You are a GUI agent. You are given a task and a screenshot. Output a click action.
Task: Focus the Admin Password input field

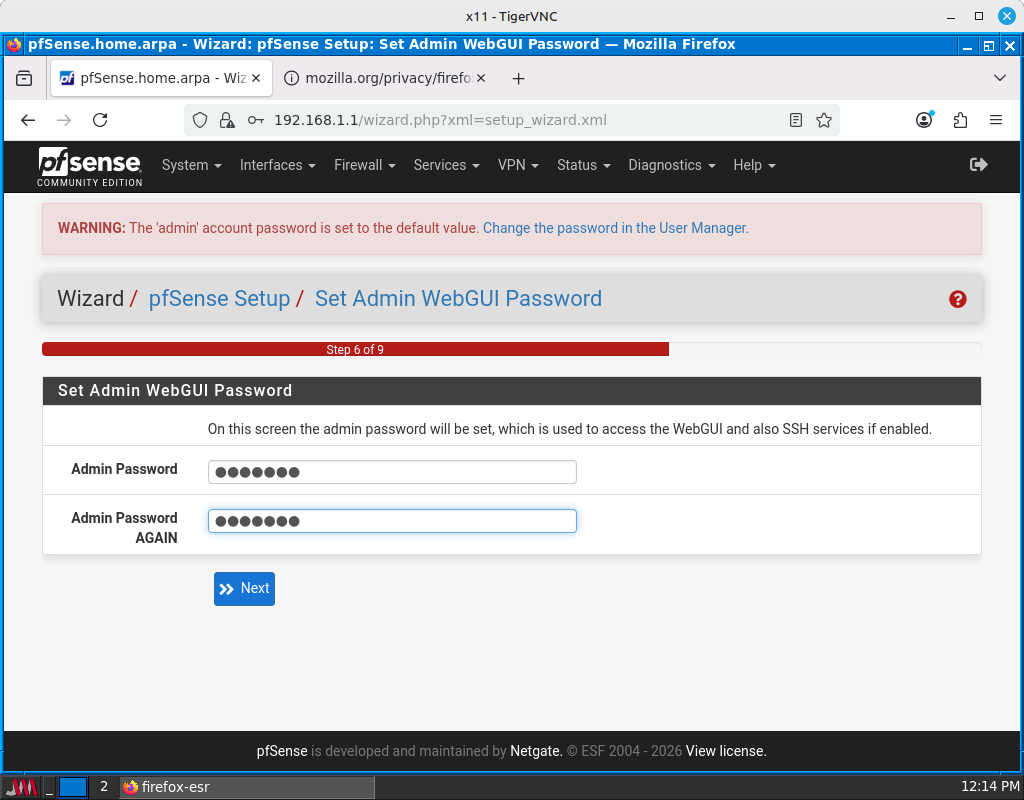pyautogui.click(x=392, y=472)
